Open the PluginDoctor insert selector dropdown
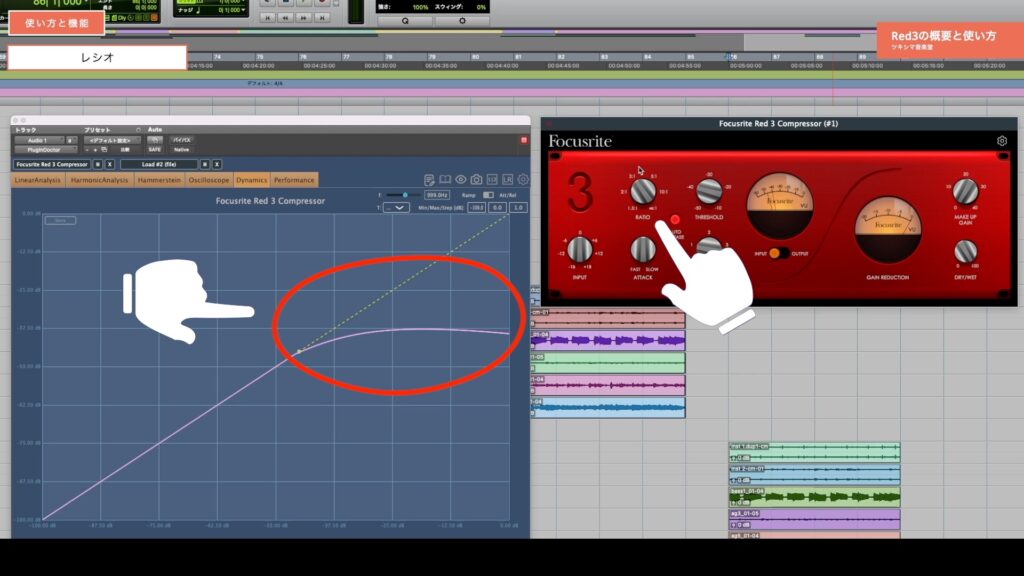This screenshot has height=576, width=1024. click(46, 150)
